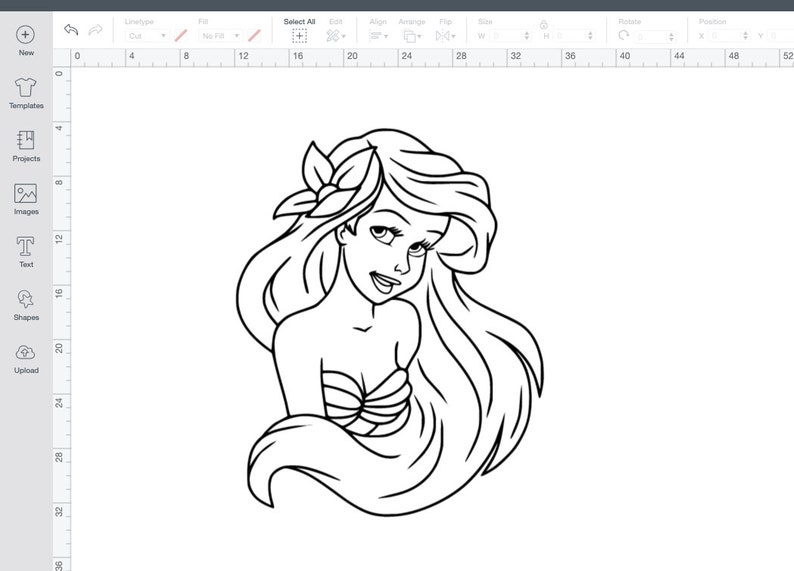
Task: Open the Align options
Action: [x=378, y=36]
